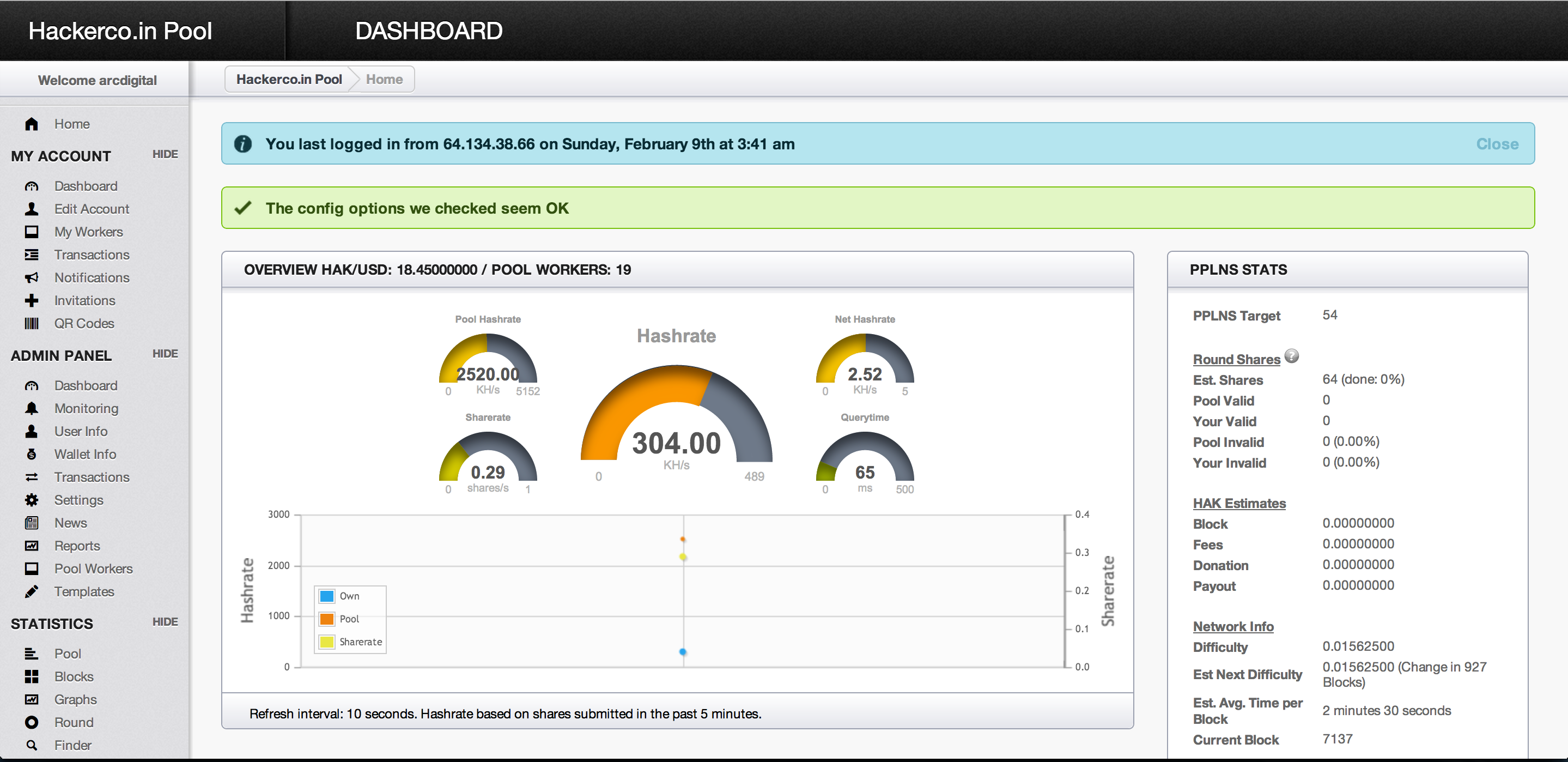
Task: Click the HAK Estimates heading link
Action: [x=1239, y=503]
